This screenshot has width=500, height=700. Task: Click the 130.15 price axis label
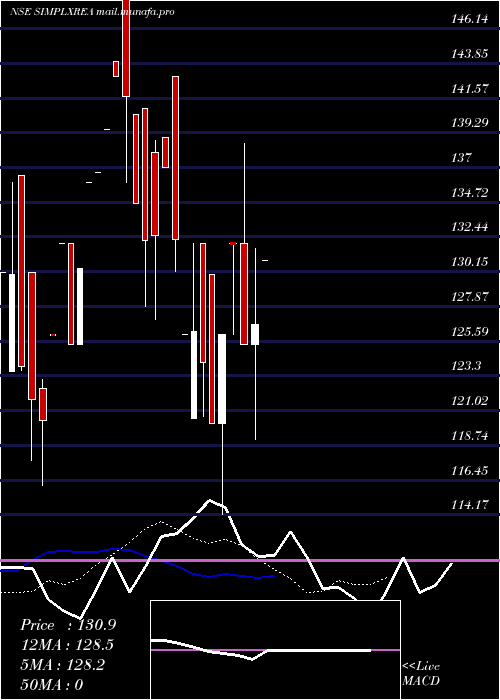[x=470, y=262]
